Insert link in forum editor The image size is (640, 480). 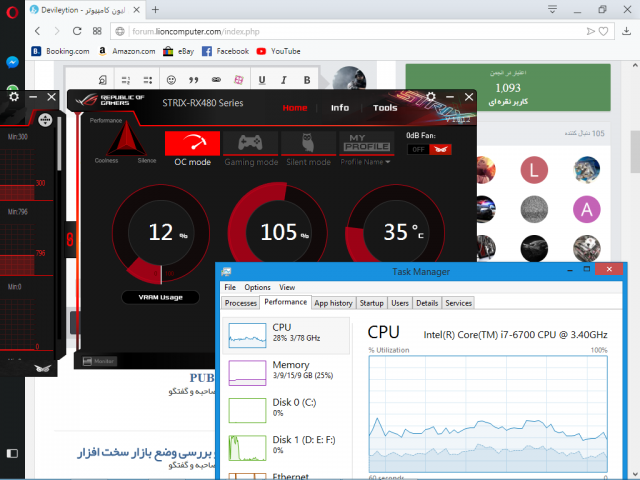tap(216, 80)
